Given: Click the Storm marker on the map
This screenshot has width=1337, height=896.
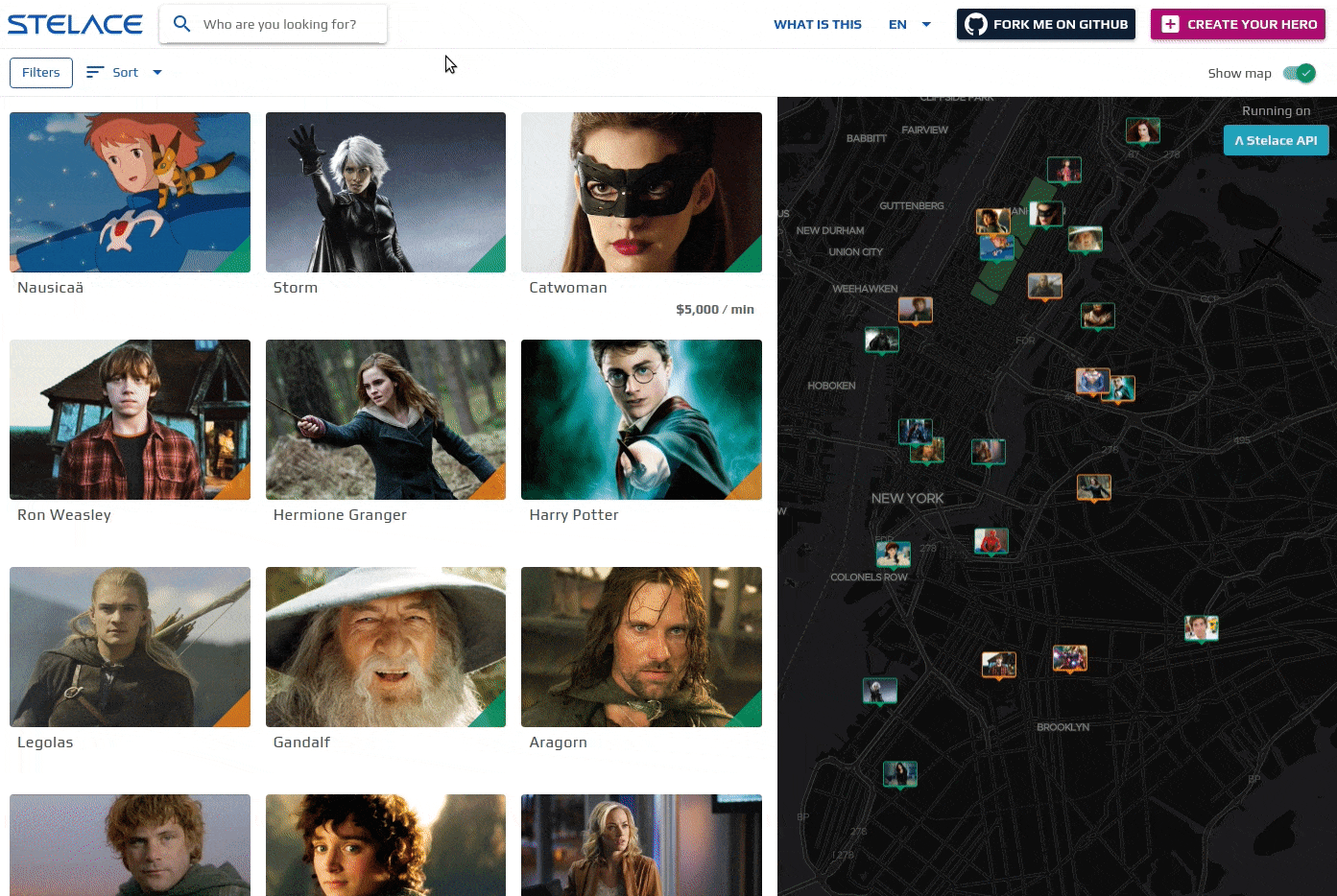Looking at the screenshot, I should [880, 690].
